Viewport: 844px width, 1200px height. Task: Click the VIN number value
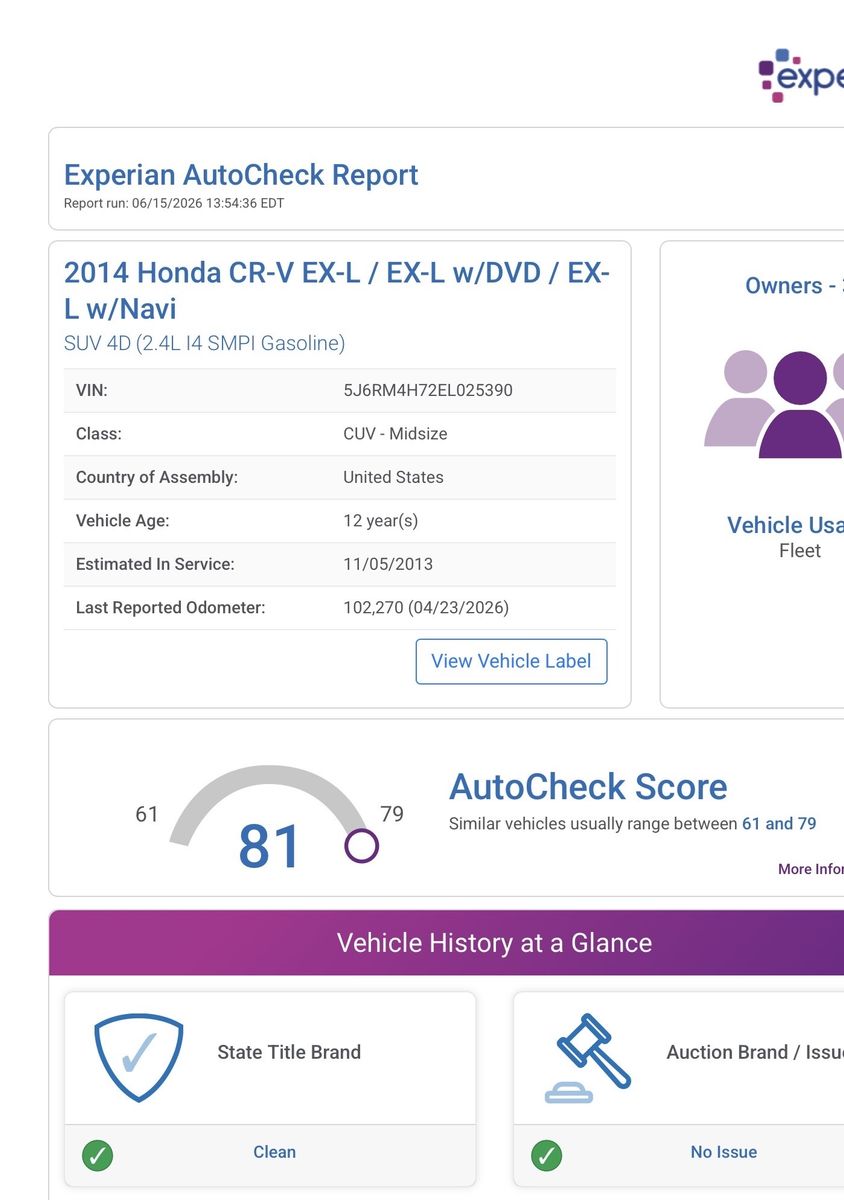428,390
